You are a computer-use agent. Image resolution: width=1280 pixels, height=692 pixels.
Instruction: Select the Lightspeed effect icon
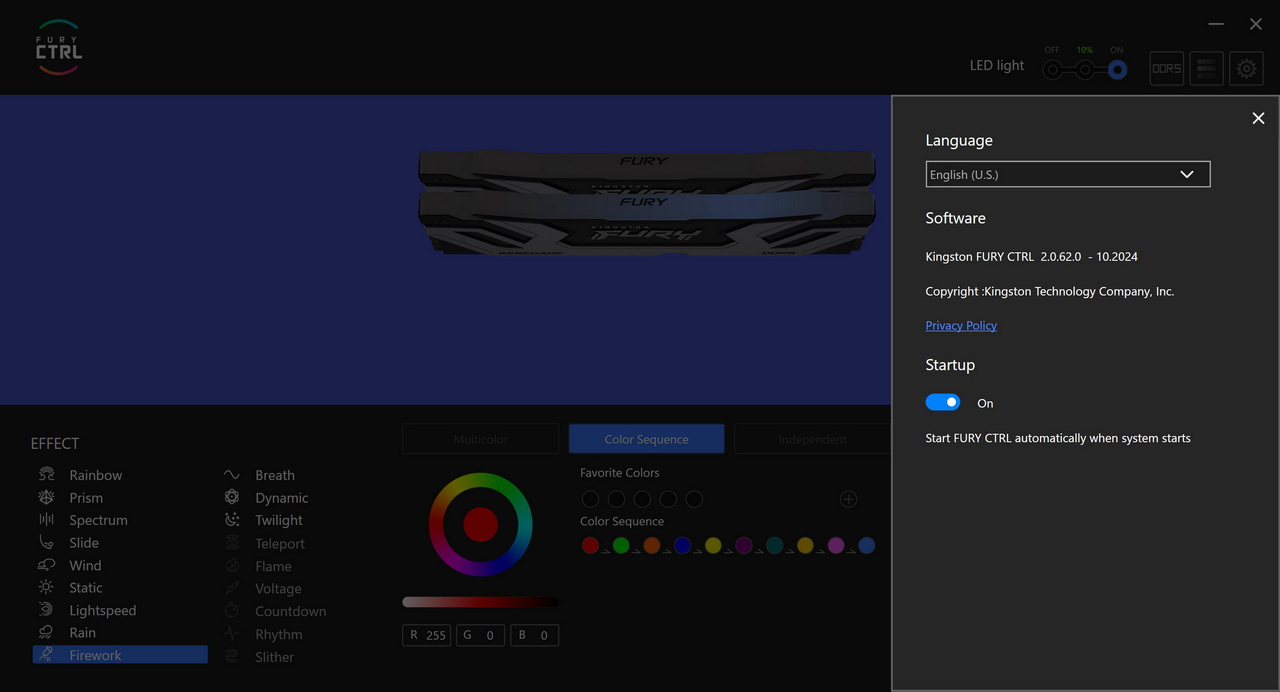[46, 610]
